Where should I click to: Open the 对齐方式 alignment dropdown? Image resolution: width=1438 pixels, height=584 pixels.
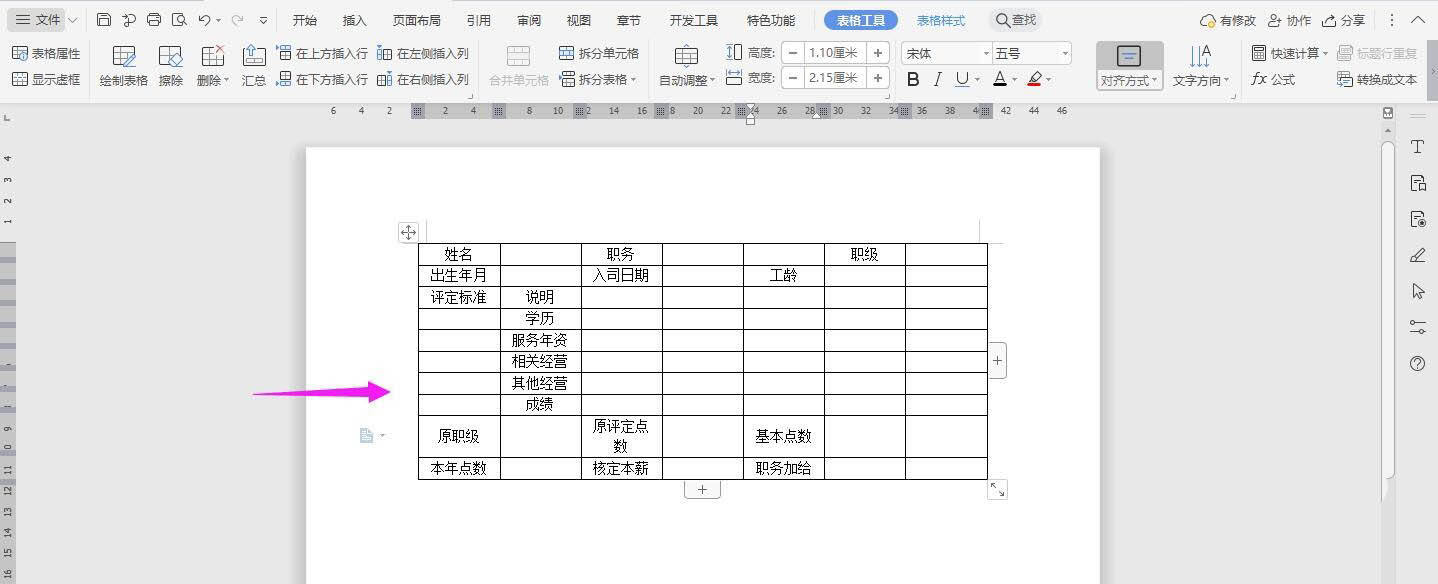tap(1128, 79)
